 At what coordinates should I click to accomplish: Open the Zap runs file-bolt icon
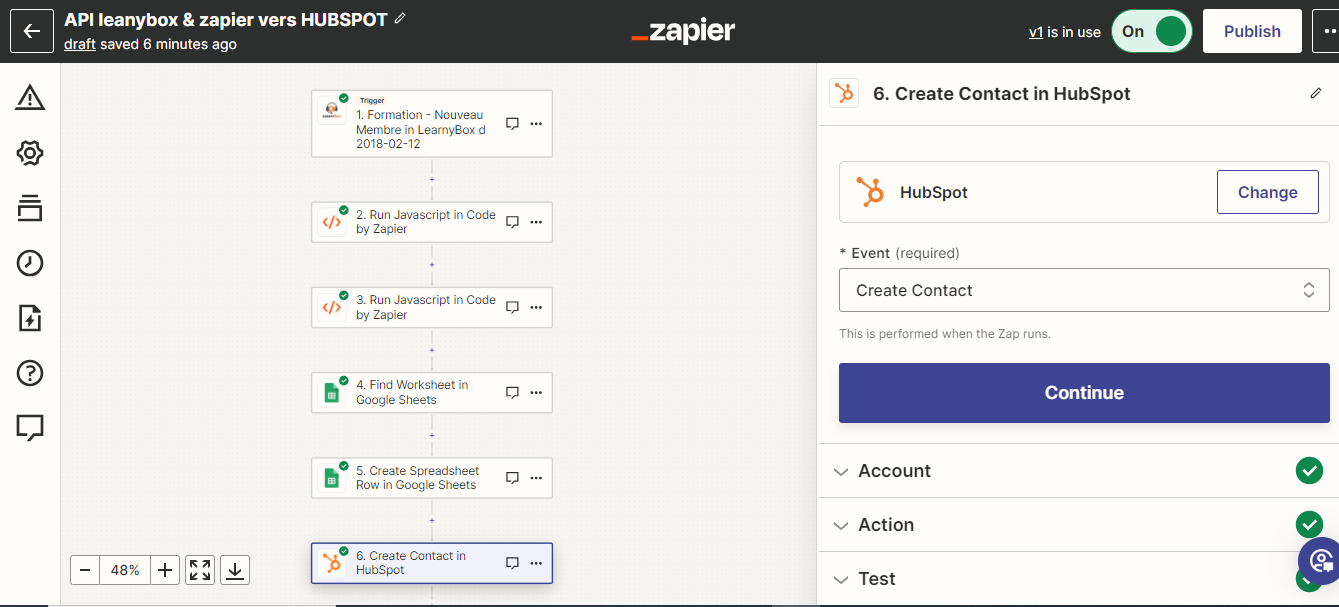pos(30,318)
